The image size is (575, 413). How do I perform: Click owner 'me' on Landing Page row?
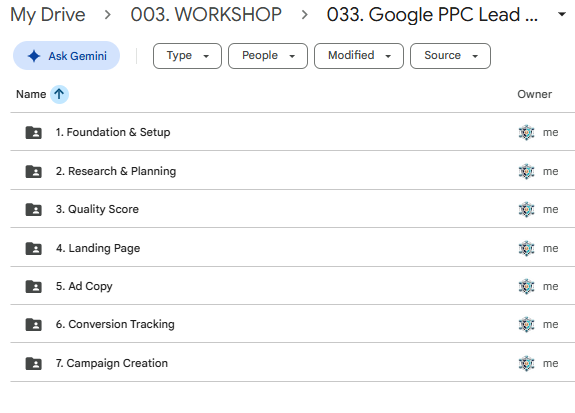pyautogui.click(x=550, y=248)
